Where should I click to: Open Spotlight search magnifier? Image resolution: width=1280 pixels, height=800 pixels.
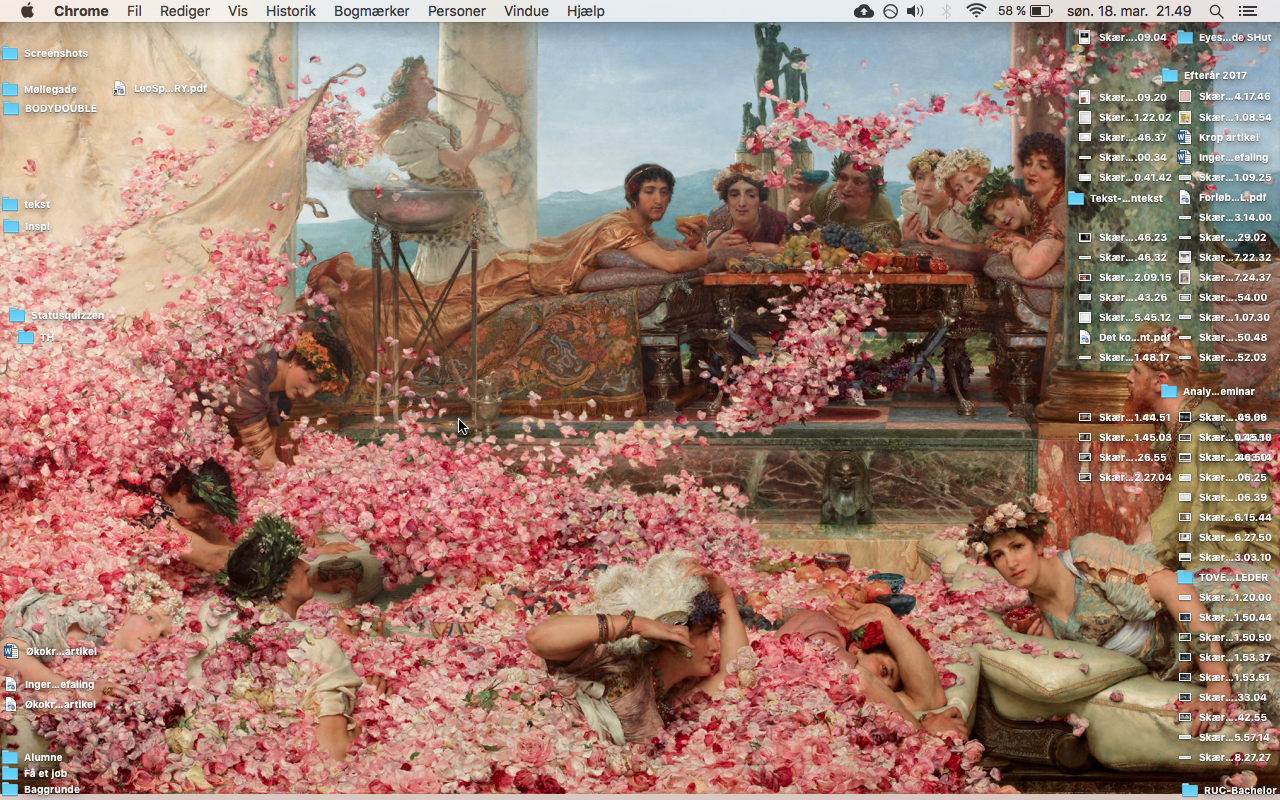click(1216, 11)
